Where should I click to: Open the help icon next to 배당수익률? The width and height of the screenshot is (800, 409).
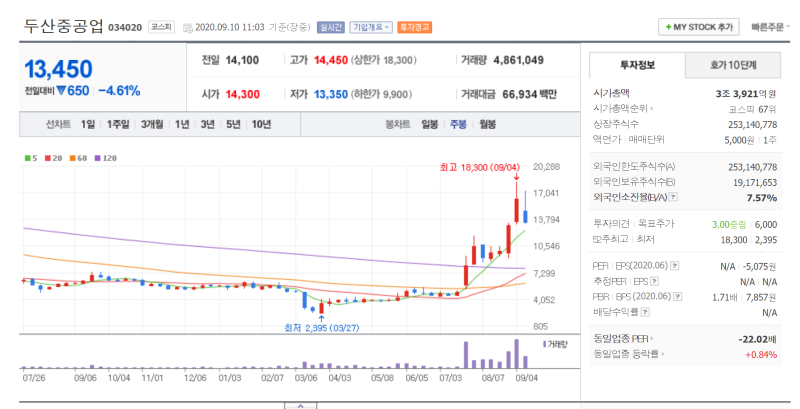645,312
